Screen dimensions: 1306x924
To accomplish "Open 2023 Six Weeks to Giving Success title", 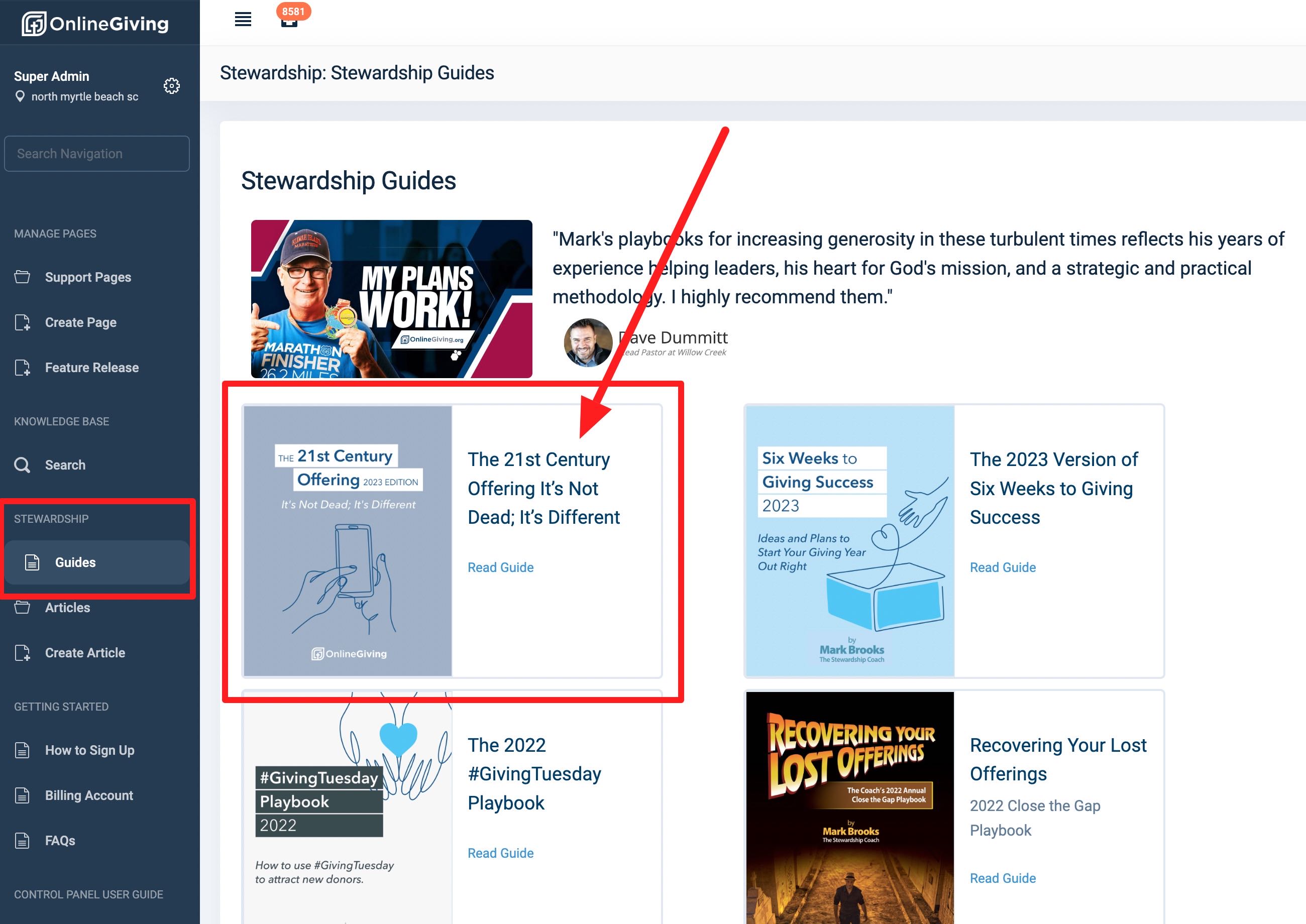I will pos(1053,488).
